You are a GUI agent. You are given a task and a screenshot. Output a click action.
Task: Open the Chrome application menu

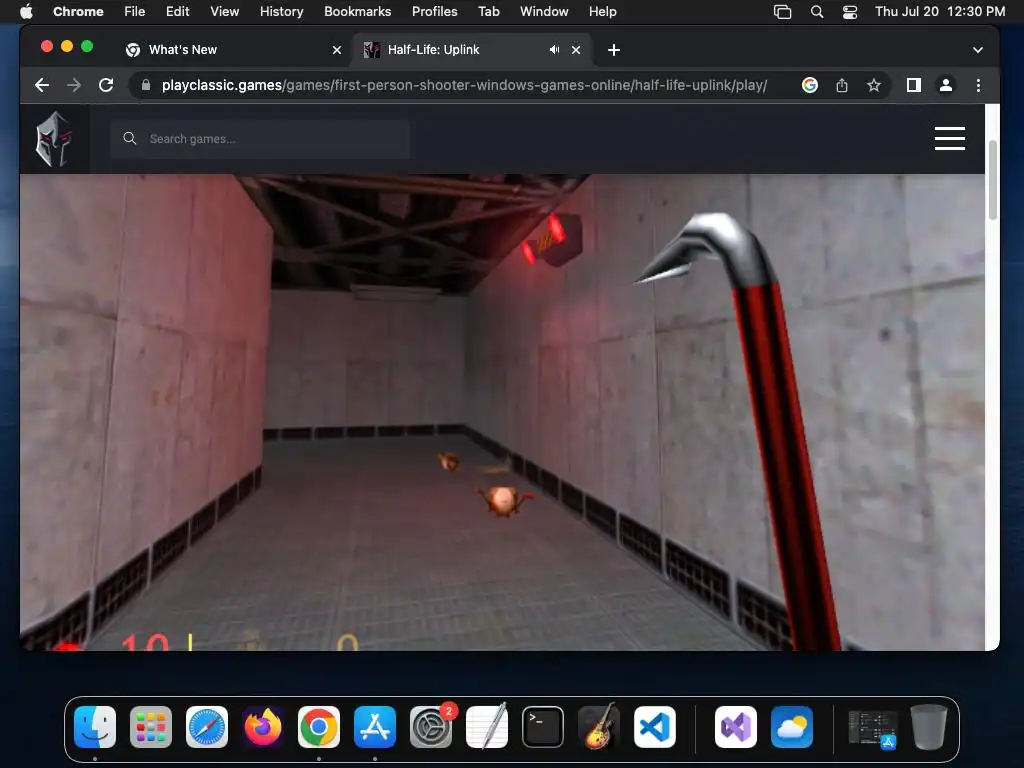pos(78,11)
